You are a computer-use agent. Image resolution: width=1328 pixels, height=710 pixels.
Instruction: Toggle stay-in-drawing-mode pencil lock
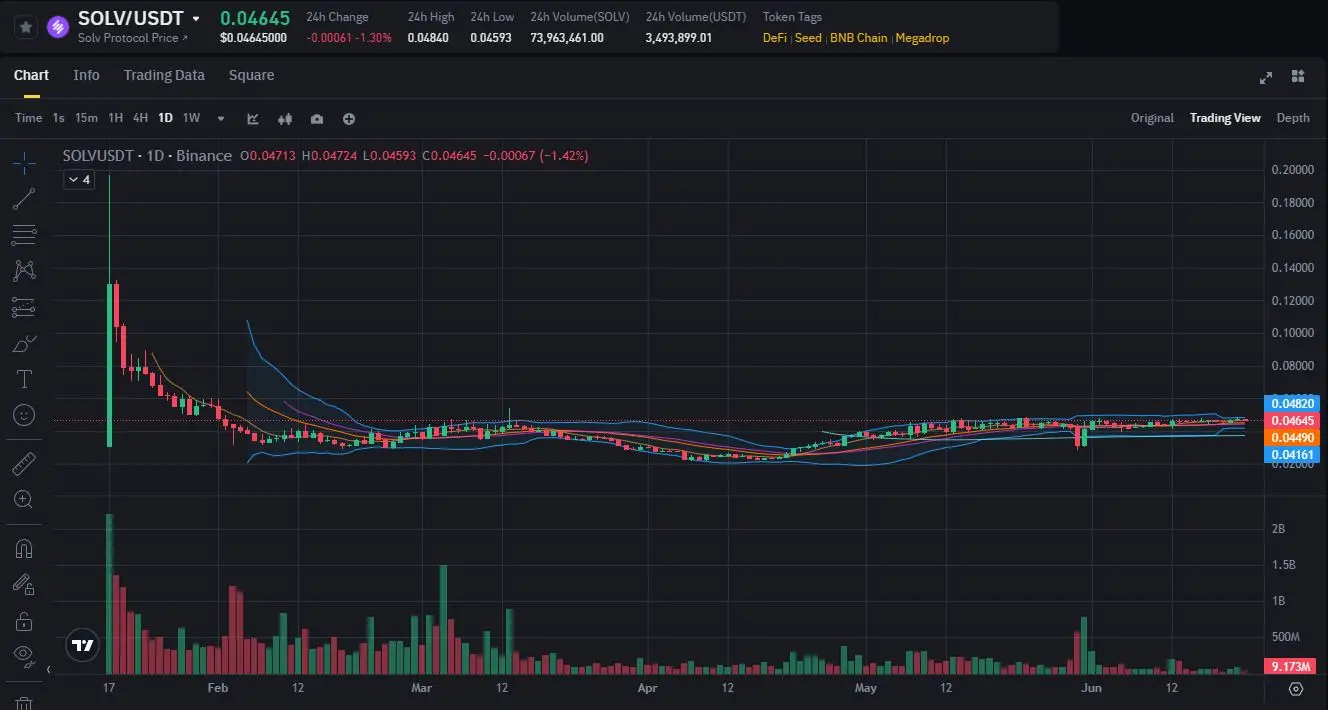pyautogui.click(x=25, y=584)
